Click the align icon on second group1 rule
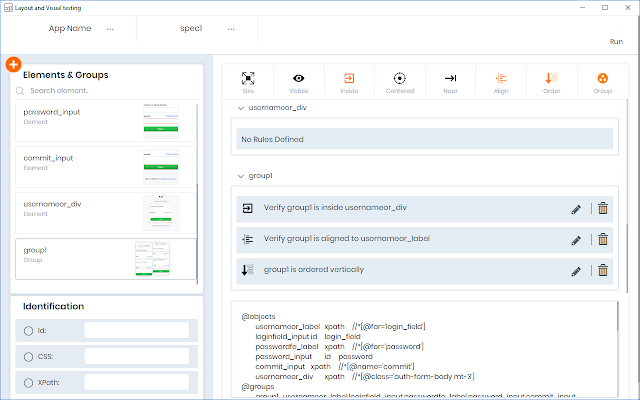 248,239
